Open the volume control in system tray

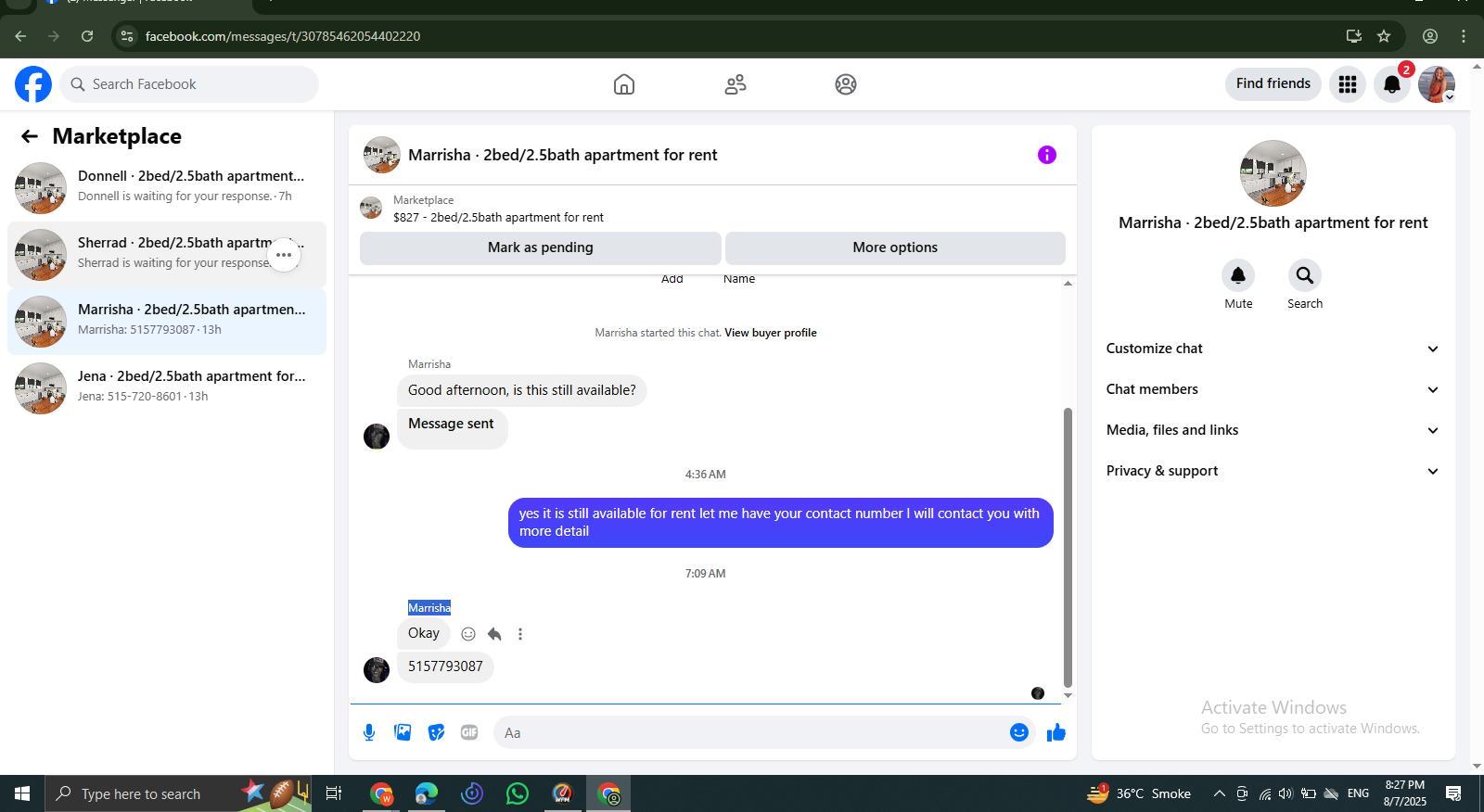tap(1286, 793)
